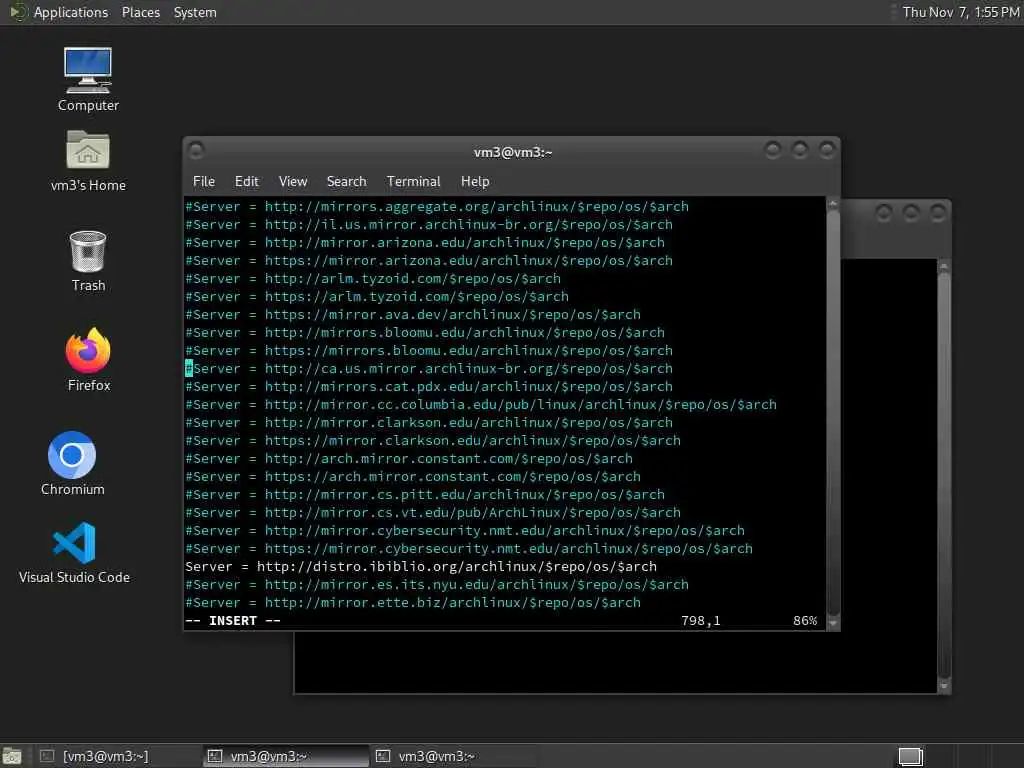Image resolution: width=1024 pixels, height=768 pixels.
Task: Open the File menu in terminal
Action: pyautogui.click(x=204, y=182)
